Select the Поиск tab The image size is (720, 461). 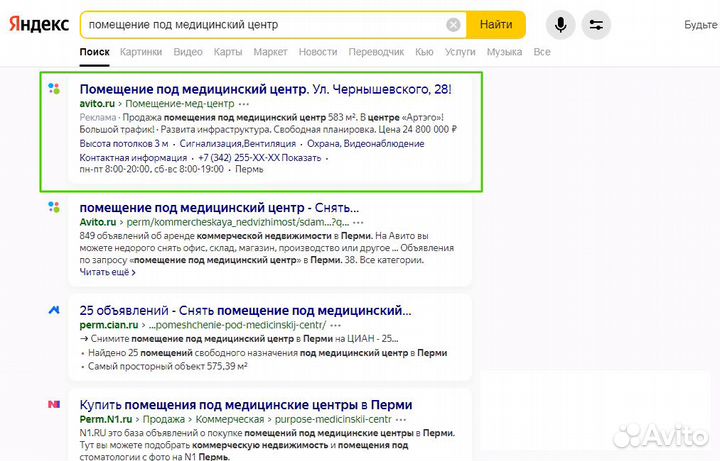point(95,52)
